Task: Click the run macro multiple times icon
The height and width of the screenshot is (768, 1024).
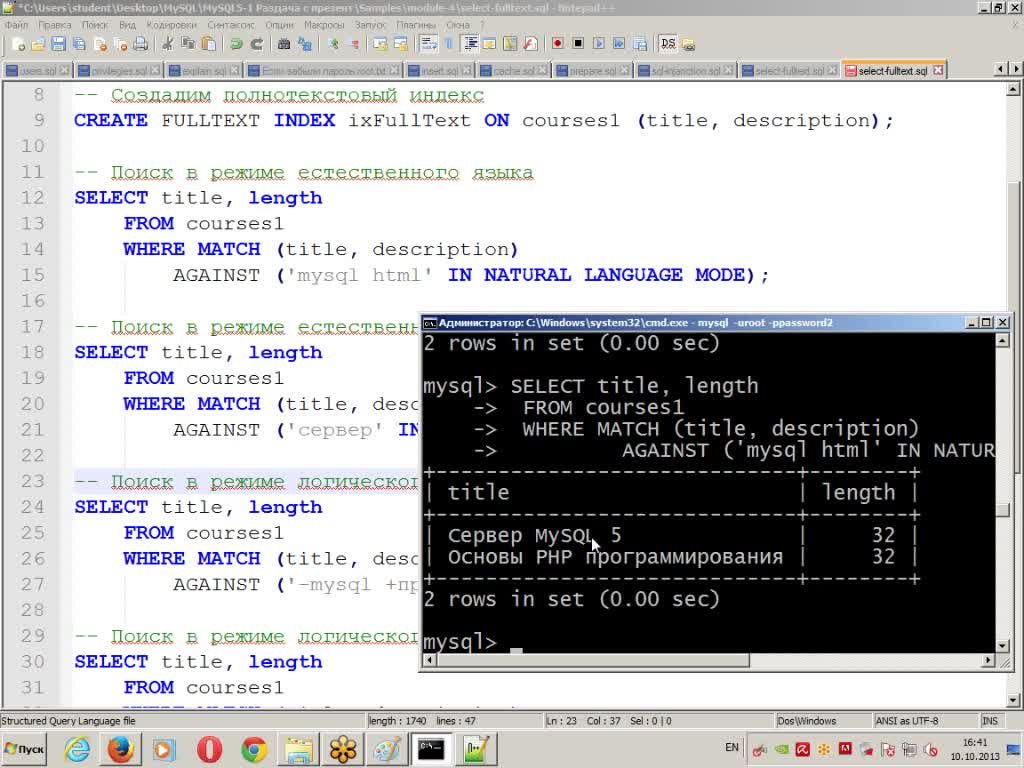Action: [619, 44]
